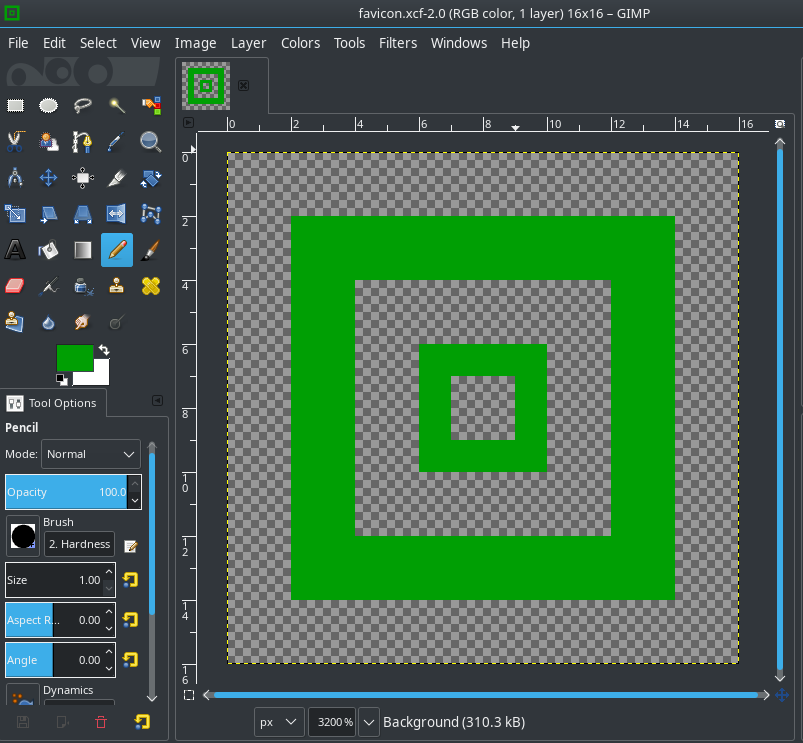Pick the Move tool

48,178
